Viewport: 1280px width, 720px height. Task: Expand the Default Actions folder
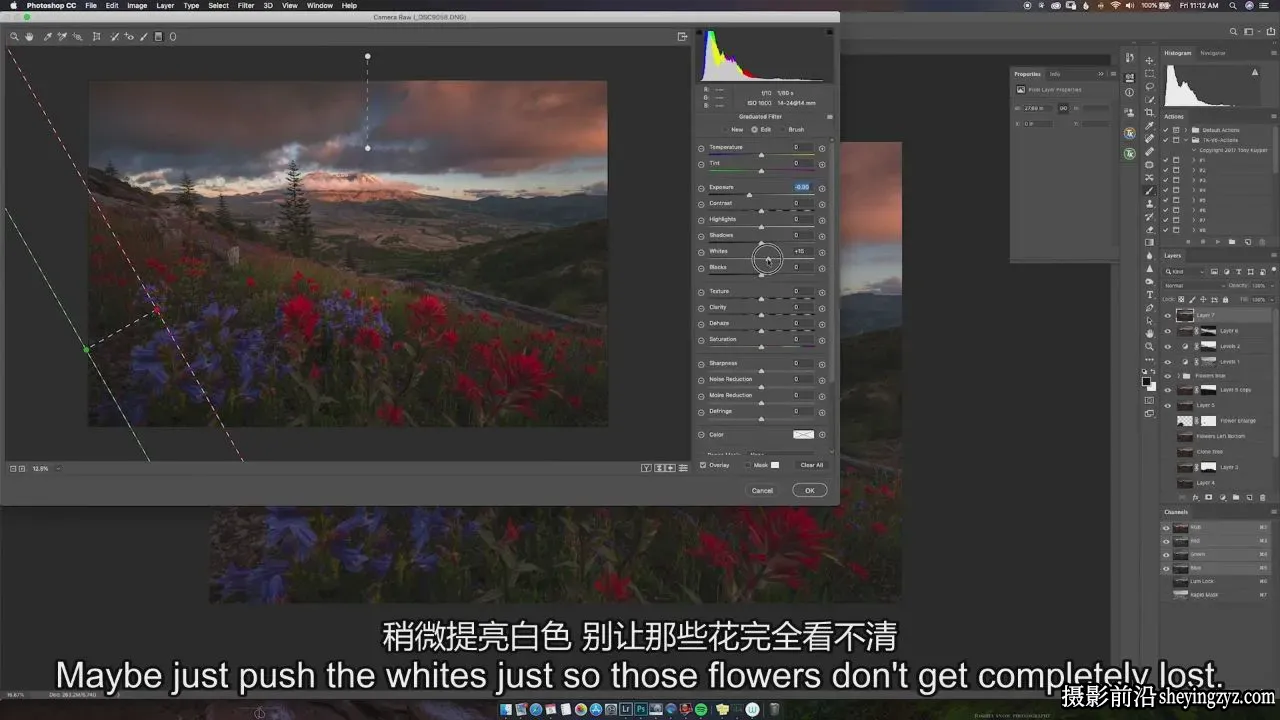[x=1186, y=130]
